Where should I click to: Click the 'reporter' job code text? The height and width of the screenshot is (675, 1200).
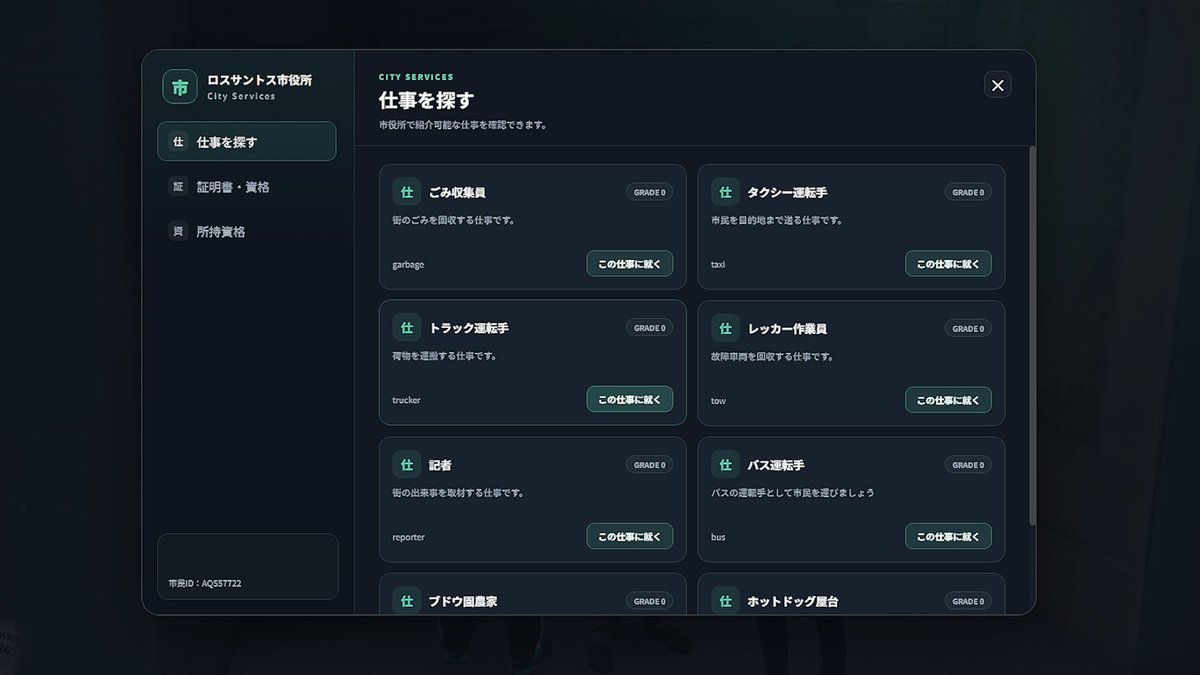click(408, 537)
